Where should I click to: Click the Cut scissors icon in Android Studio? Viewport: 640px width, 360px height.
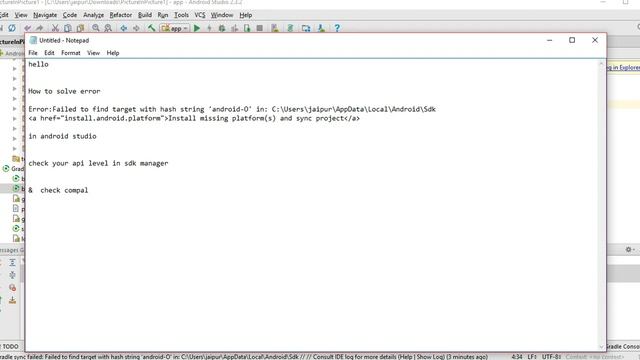(55, 28)
